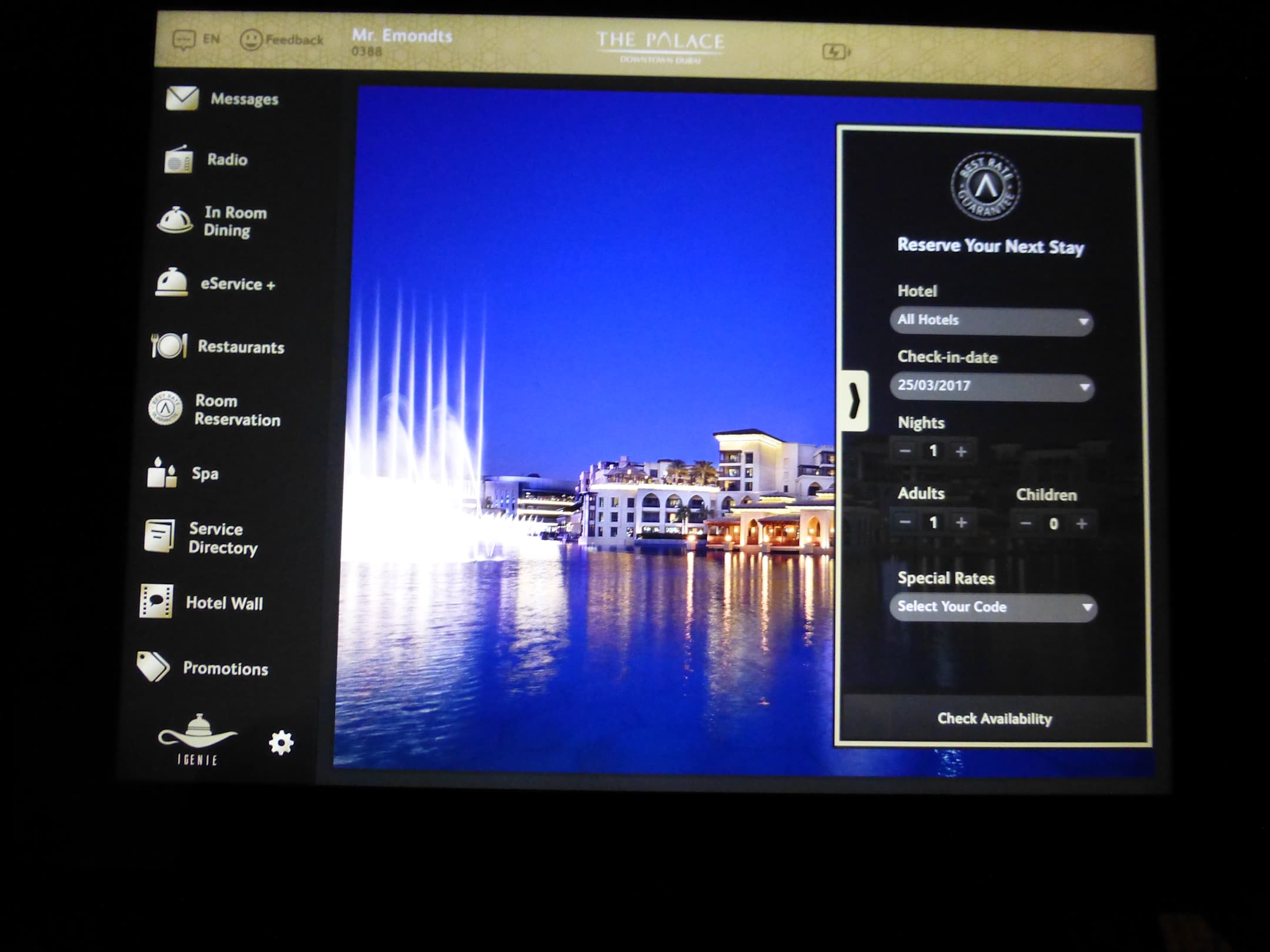
Task: Open the Messages envelope icon
Action: 182,98
